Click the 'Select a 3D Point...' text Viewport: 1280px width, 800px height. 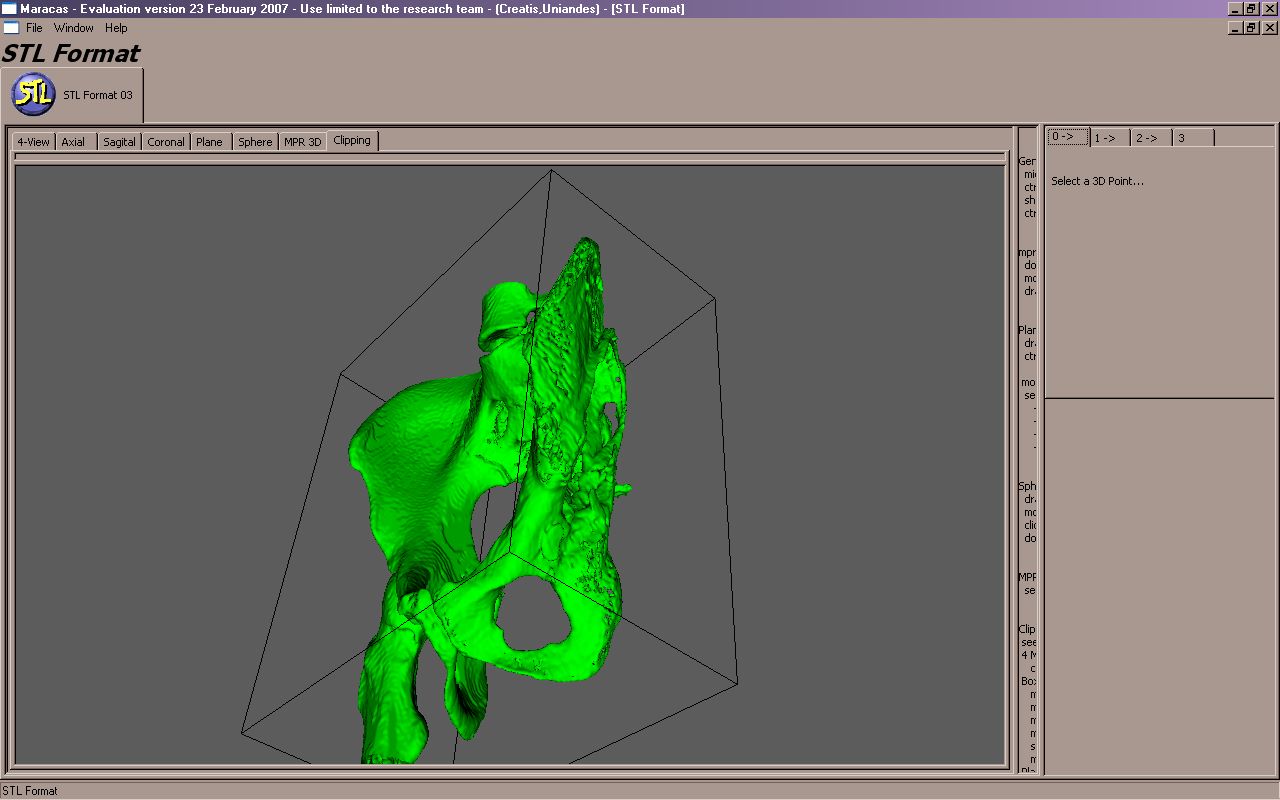[x=1097, y=181]
